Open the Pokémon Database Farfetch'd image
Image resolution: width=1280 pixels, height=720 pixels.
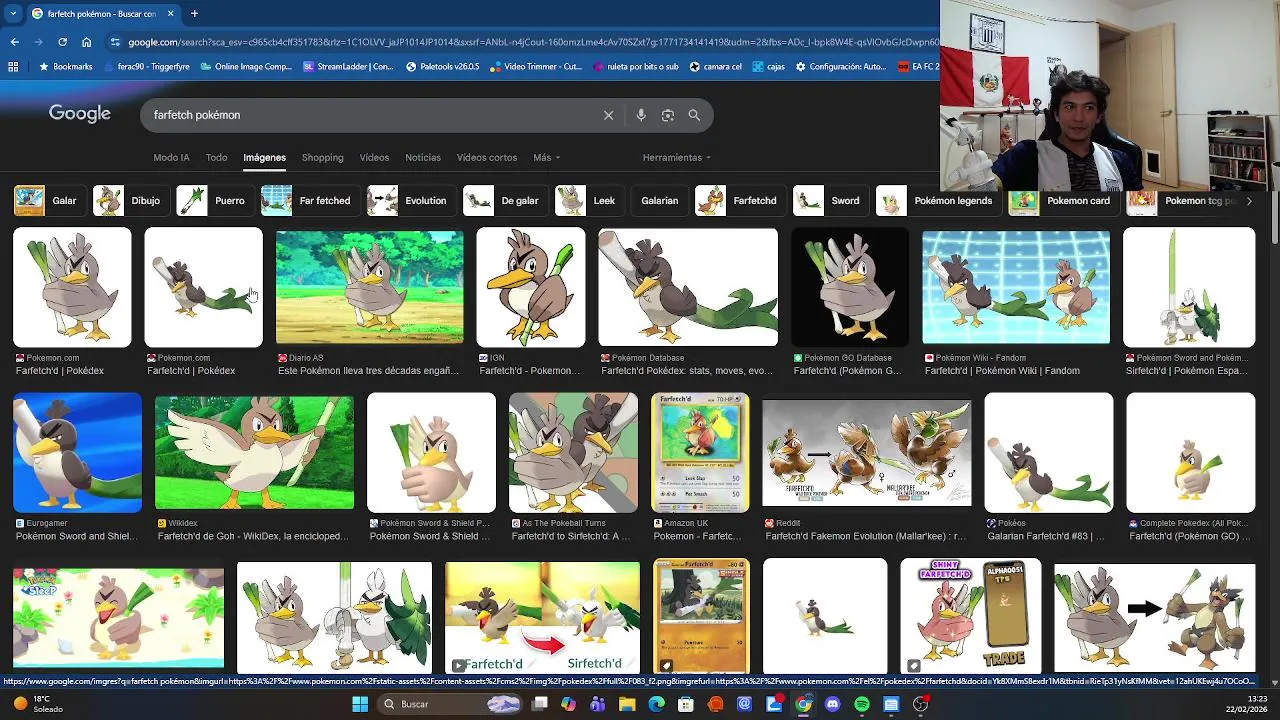click(x=688, y=288)
